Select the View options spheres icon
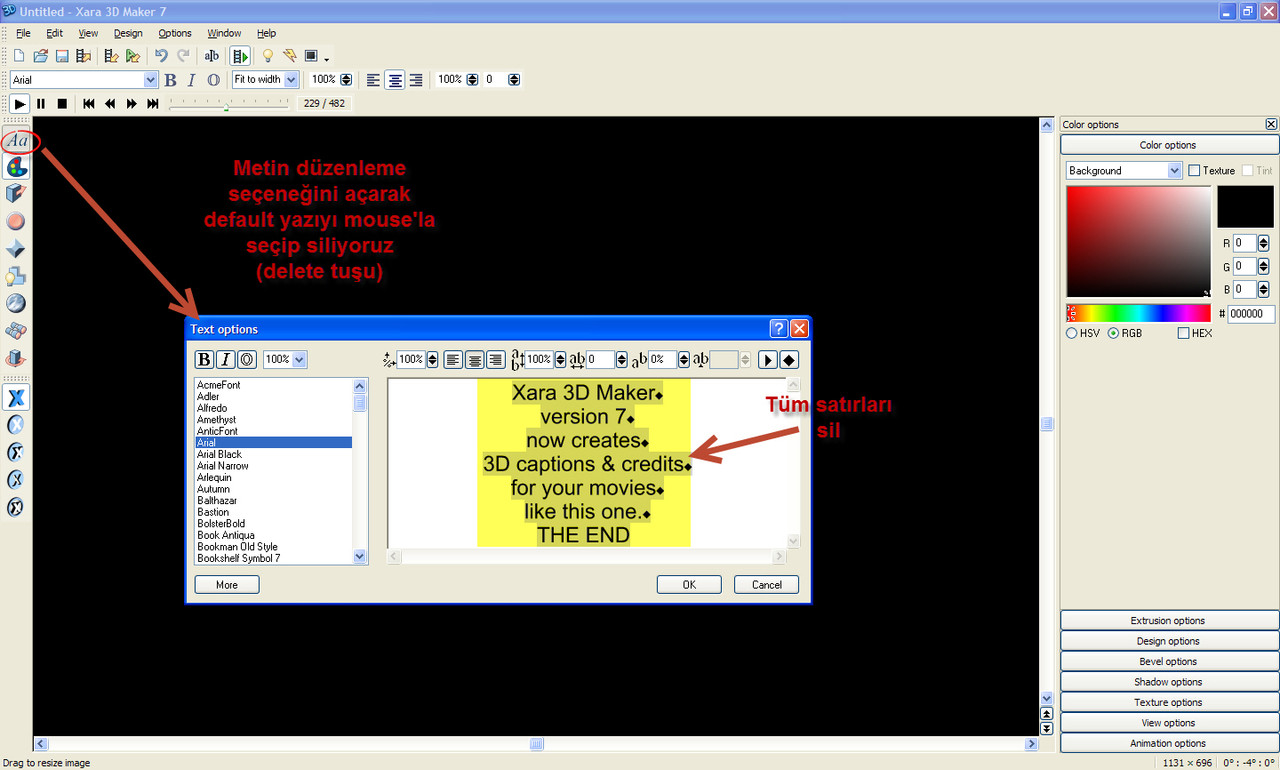Screen dimensions: 1280x770 click(x=16, y=331)
